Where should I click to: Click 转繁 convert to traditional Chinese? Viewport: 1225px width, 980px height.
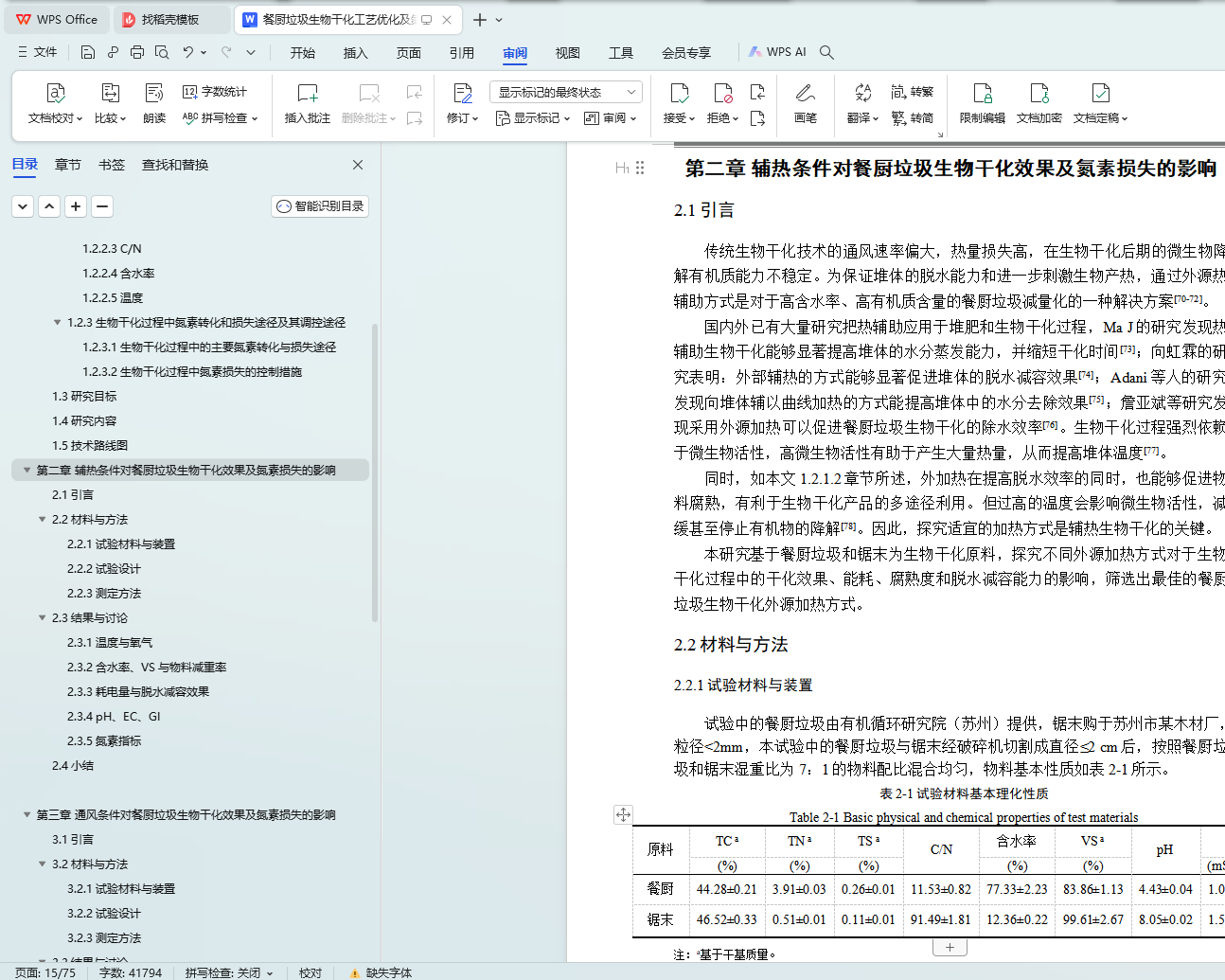tap(913, 92)
